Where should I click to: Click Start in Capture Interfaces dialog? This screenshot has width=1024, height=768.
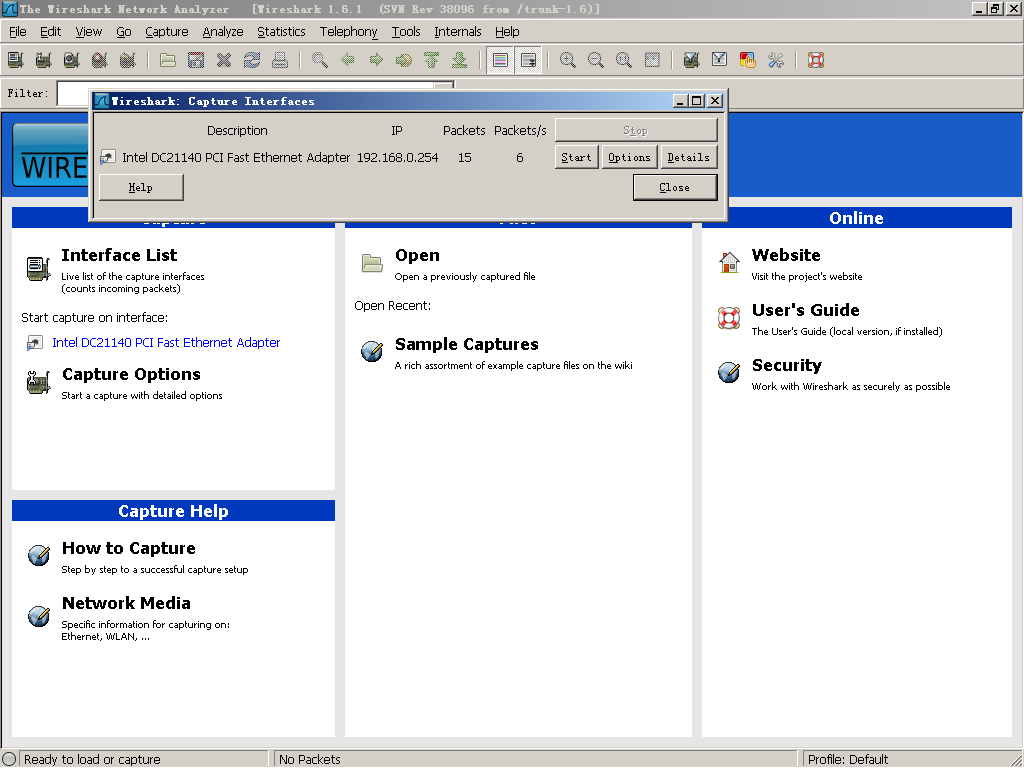pos(576,157)
